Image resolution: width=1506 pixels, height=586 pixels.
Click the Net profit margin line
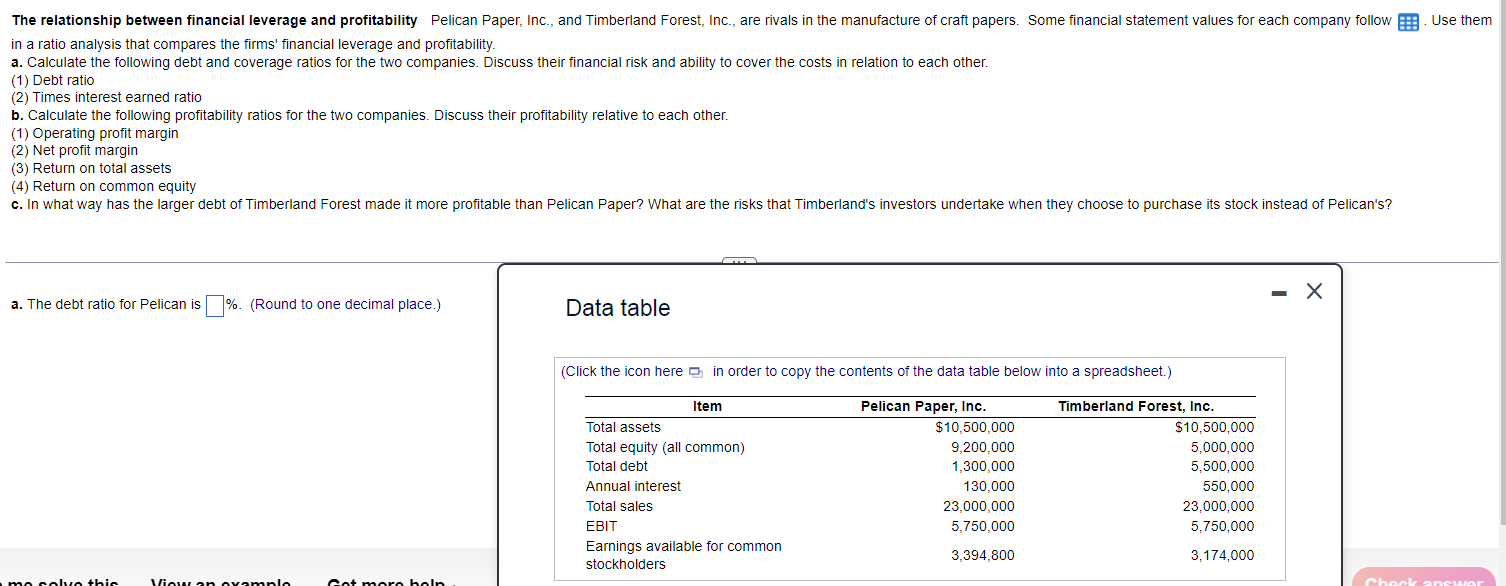click(75, 151)
